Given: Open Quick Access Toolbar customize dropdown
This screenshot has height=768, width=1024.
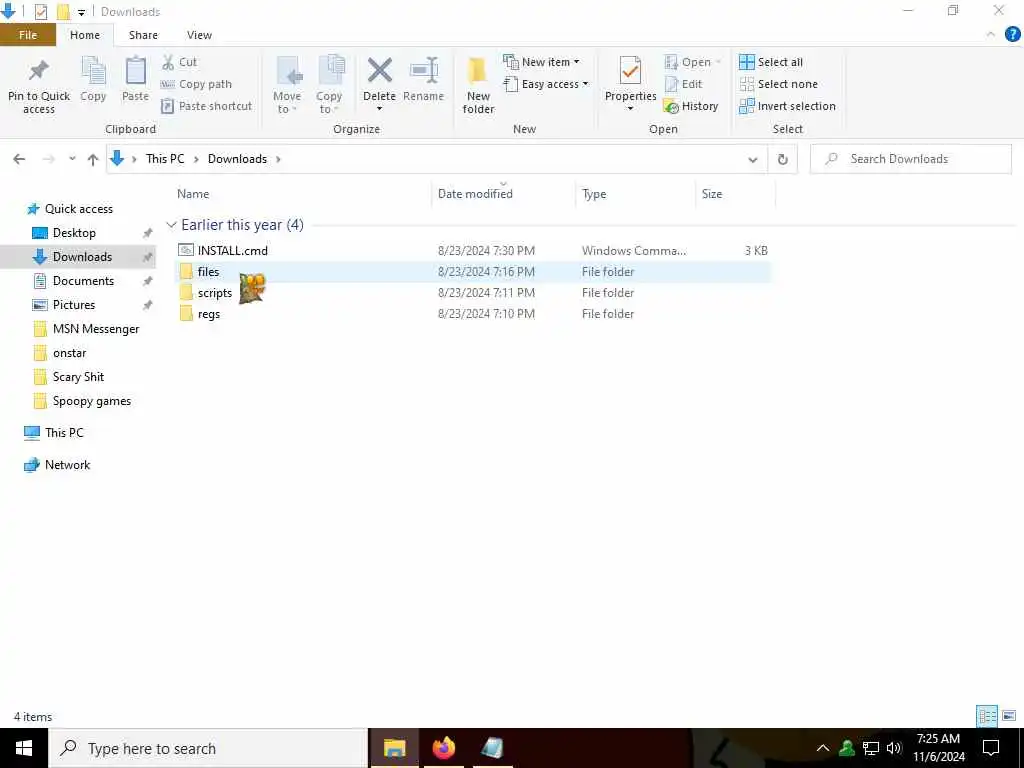Looking at the screenshot, I should (81, 12).
